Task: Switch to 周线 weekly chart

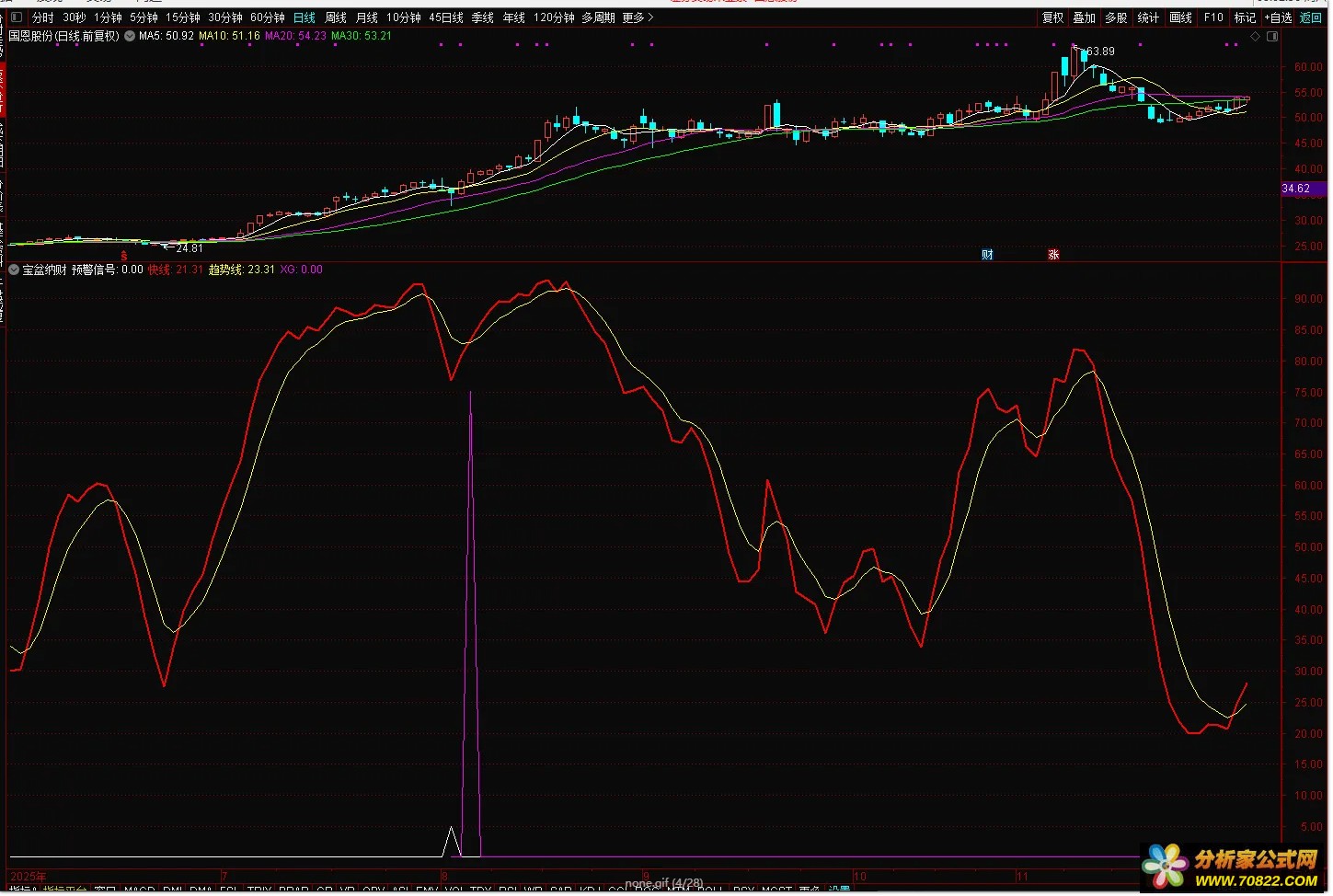Action: point(336,17)
